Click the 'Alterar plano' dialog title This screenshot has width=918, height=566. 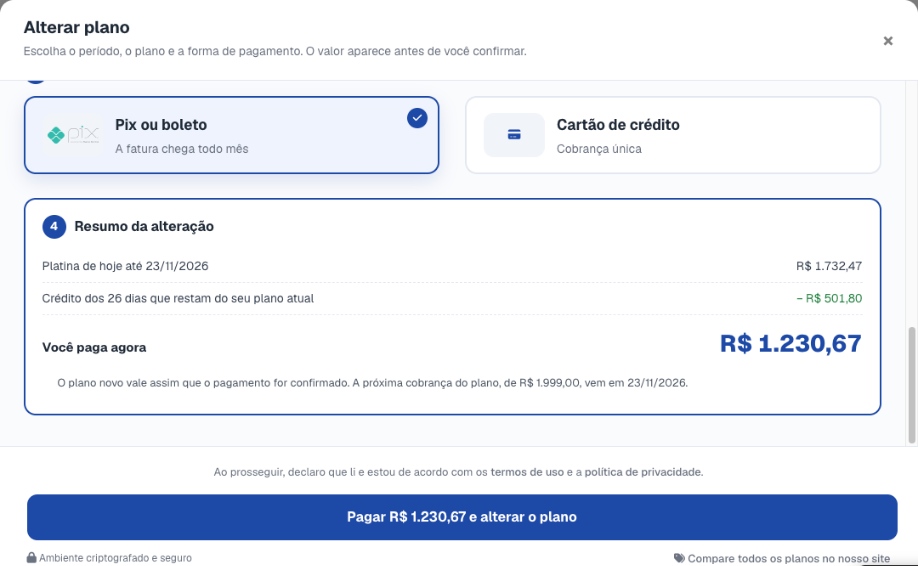pyautogui.click(x=76, y=28)
